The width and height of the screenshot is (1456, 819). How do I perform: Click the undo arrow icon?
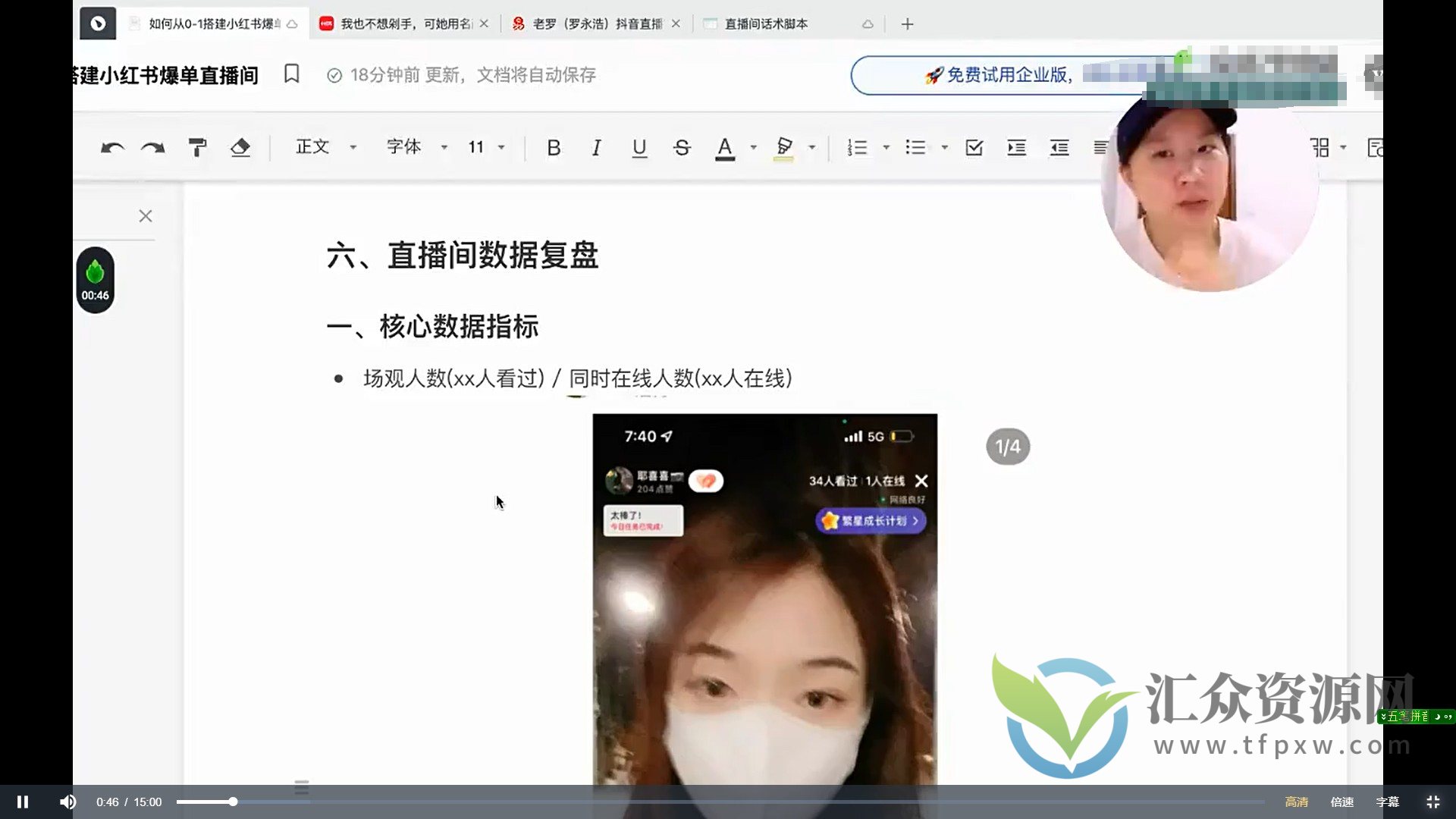112,148
